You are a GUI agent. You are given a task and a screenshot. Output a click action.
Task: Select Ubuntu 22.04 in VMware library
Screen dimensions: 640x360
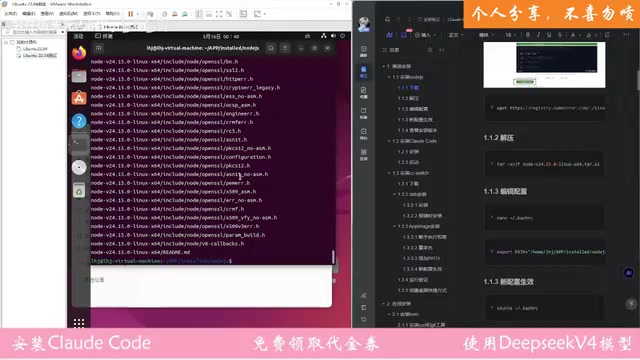[x=35, y=49]
